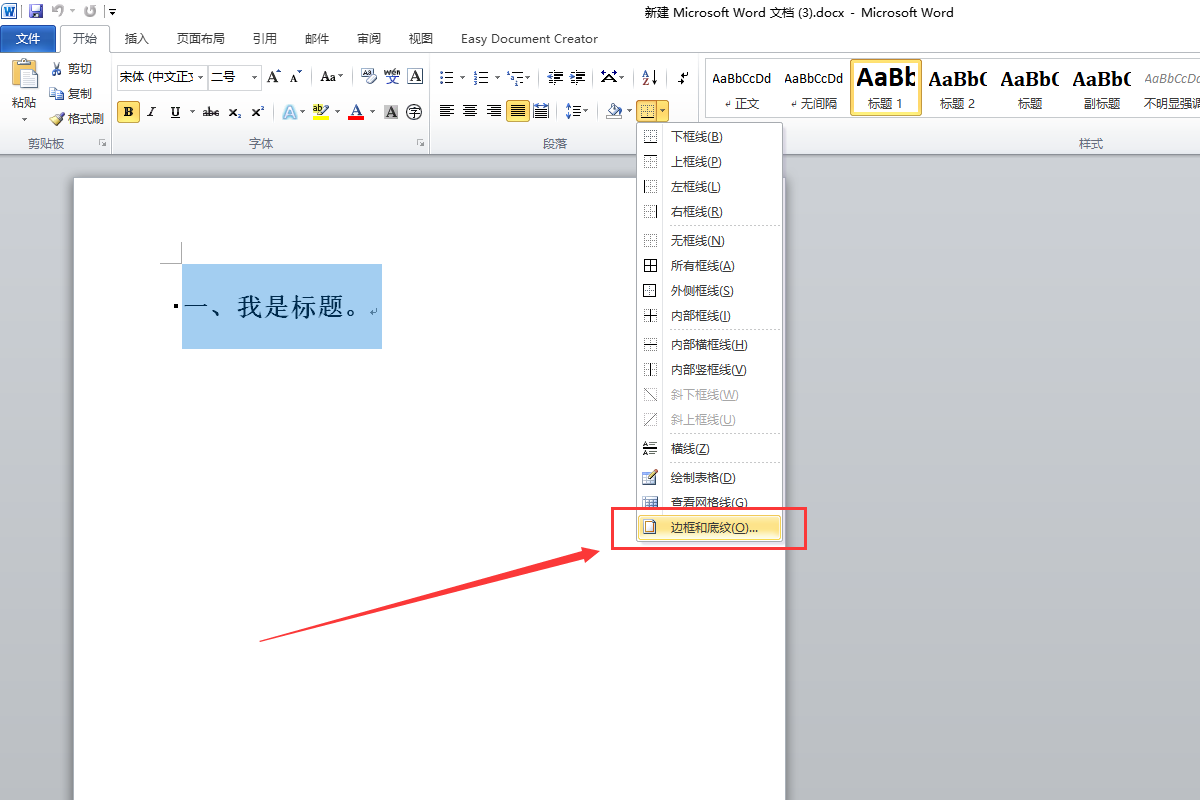The image size is (1200, 800).
Task: Open the Change Case (Aa) dropdown
Action: click(x=331, y=77)
